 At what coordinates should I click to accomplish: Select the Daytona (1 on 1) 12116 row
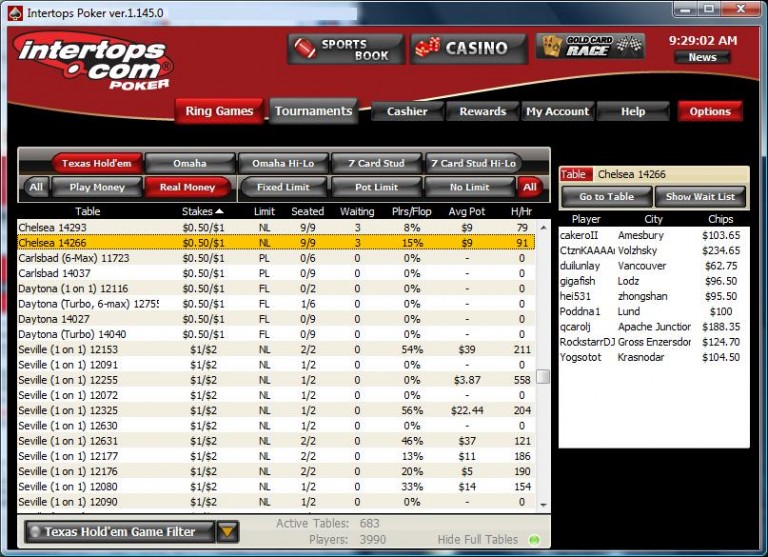pyautogui.click(x=276, y=288)
